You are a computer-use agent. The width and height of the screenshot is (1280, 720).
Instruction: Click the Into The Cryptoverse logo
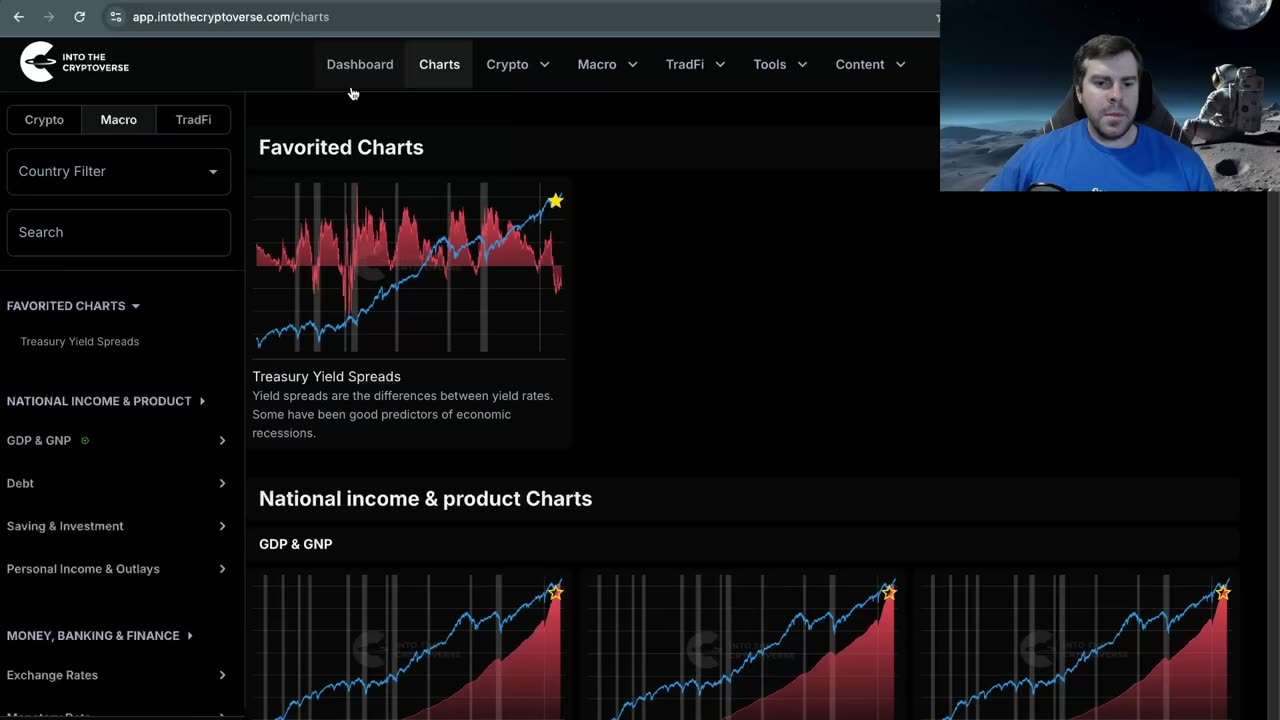[74, 63]
